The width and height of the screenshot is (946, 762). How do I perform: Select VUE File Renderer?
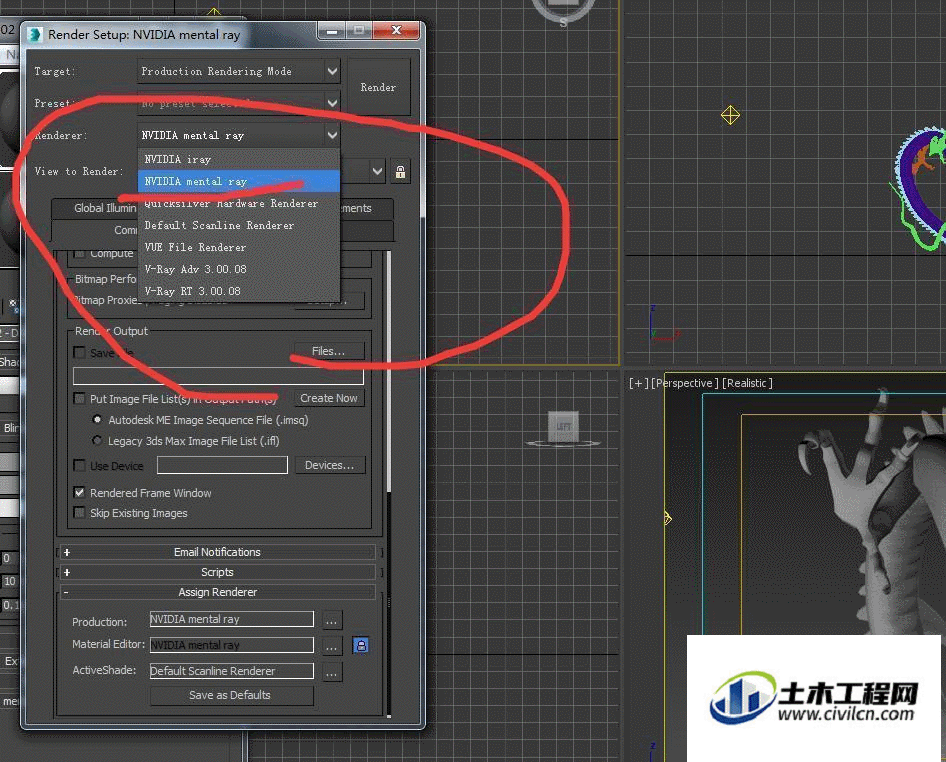click(x=238, y=247)
